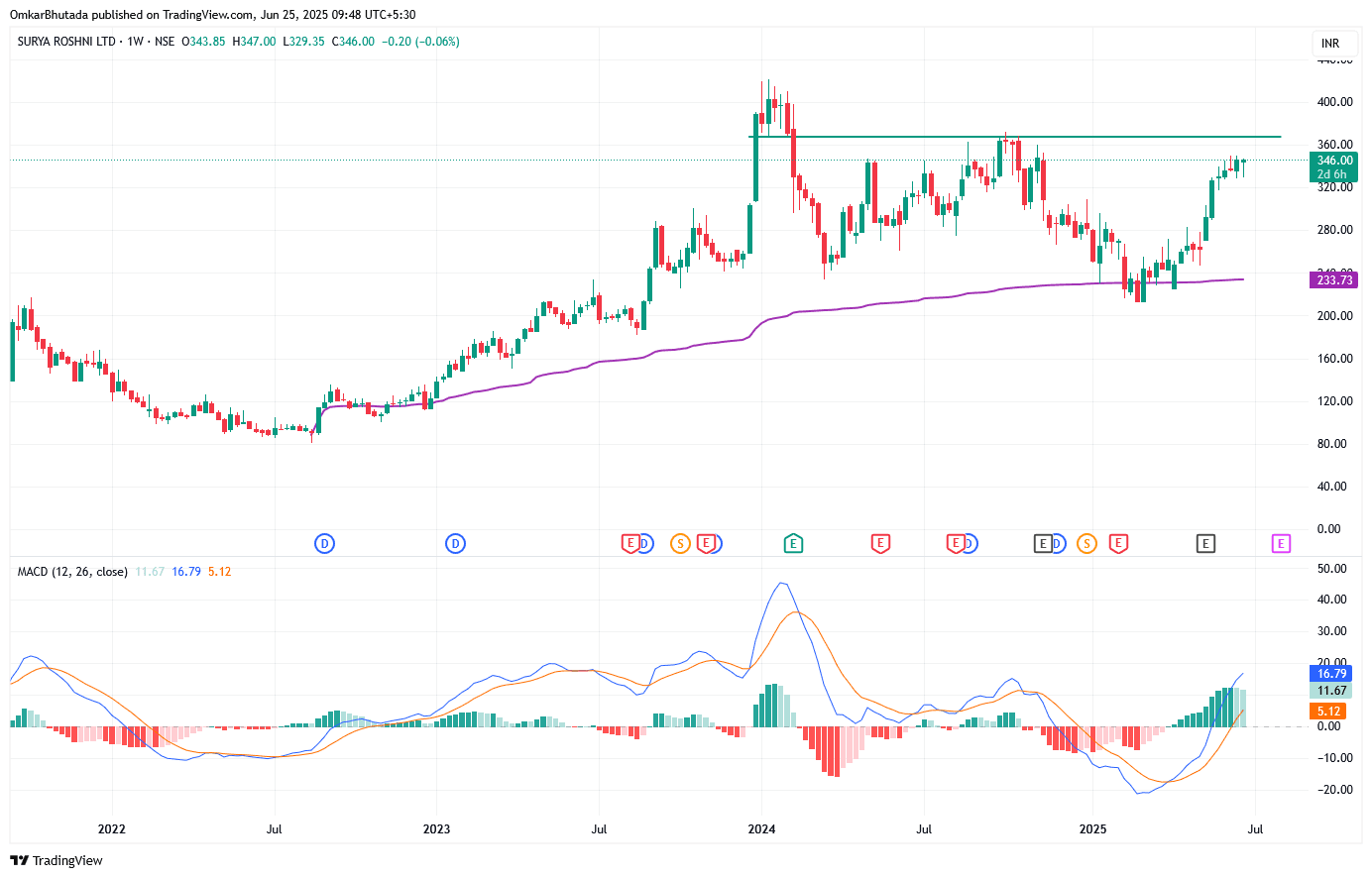The height and width of the screenshot is (878, 1372).
Task: Click the 11.67 value in MACD legend
Action: coord(150,572)
